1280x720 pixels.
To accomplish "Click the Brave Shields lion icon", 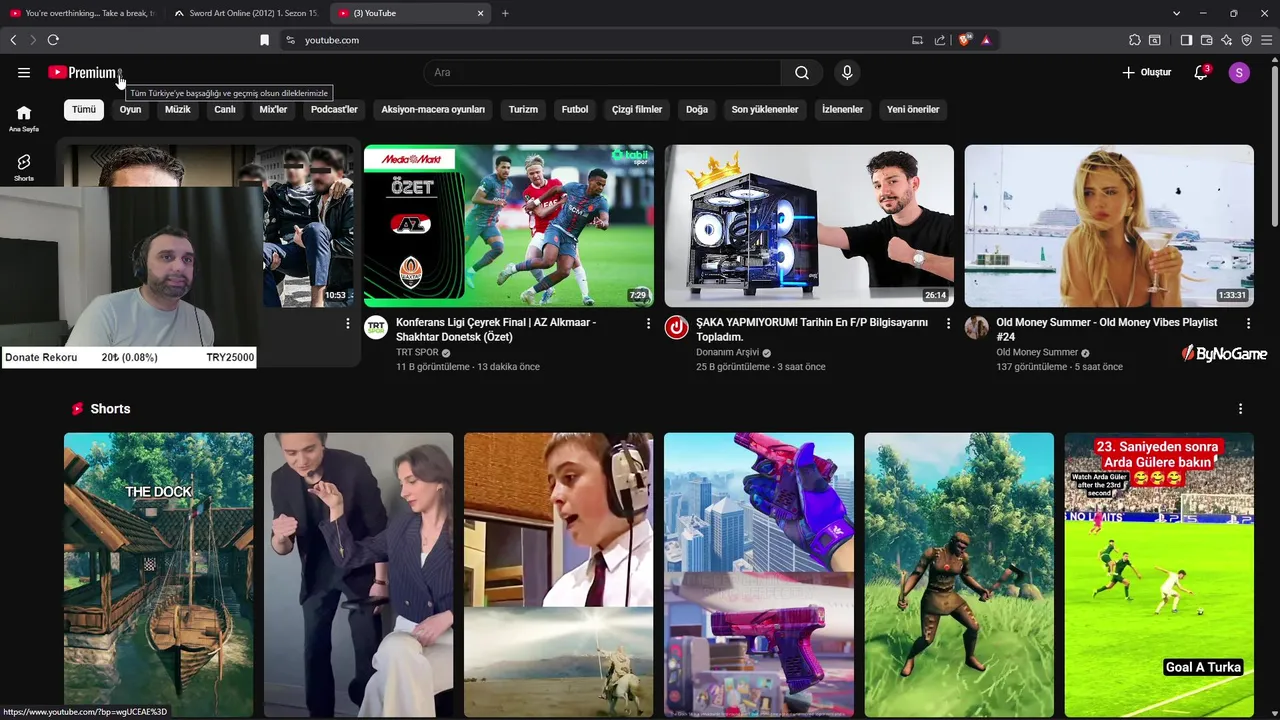I will point(964,40).
